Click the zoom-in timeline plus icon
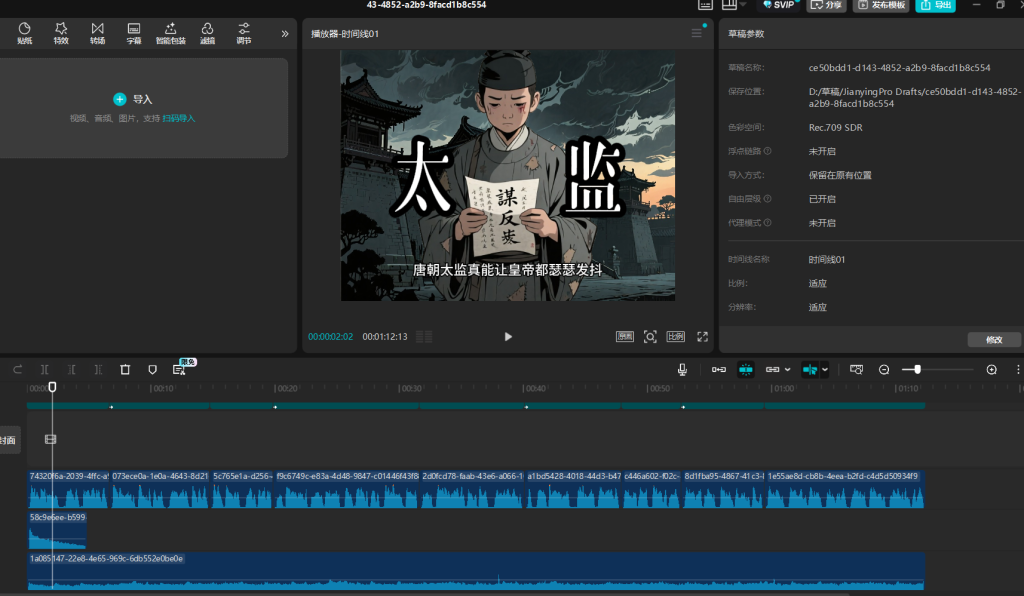 click(x=991, y=369)
